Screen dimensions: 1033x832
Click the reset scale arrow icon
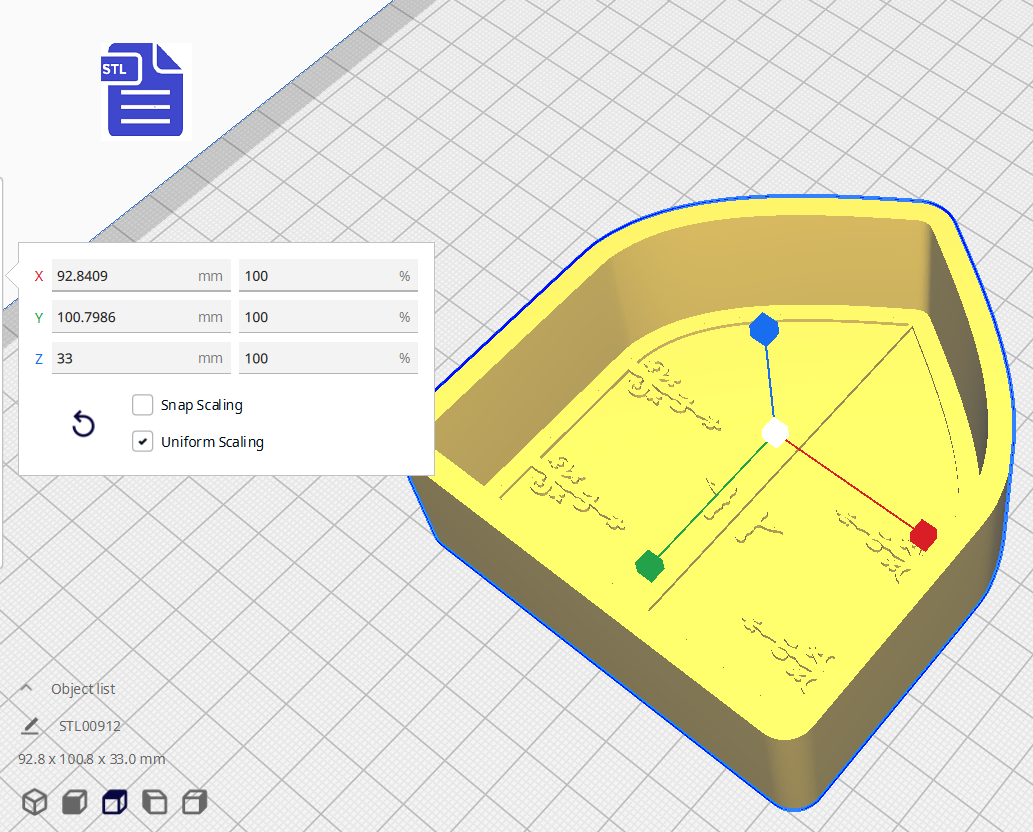click(84, 424)
